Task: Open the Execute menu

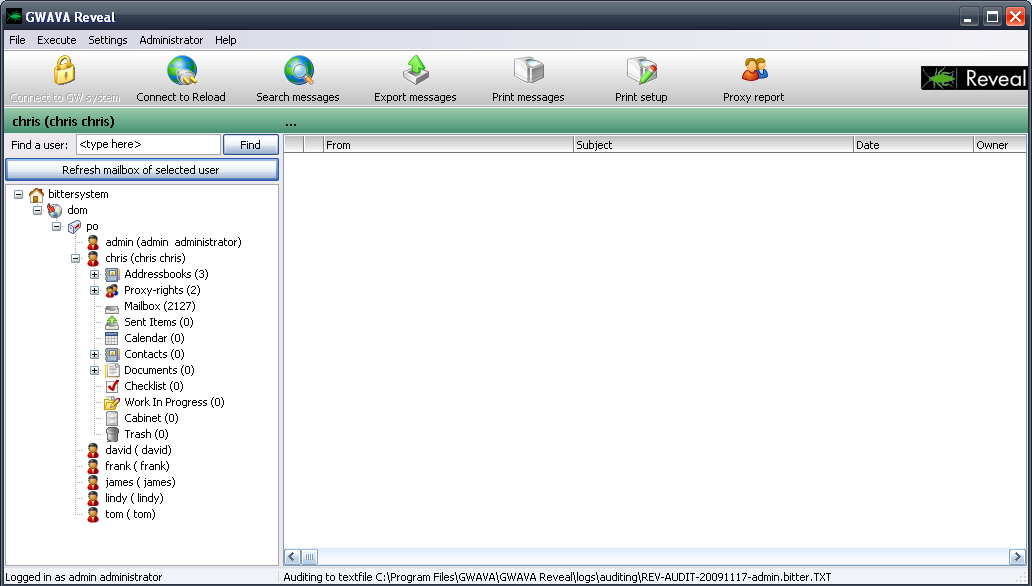Action: coord(57,40)
